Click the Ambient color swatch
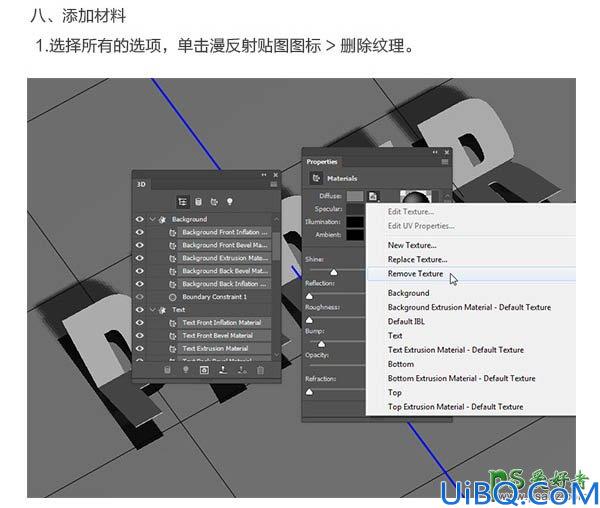The width and height of the screenshot is (600, 508). pos(355,235)
